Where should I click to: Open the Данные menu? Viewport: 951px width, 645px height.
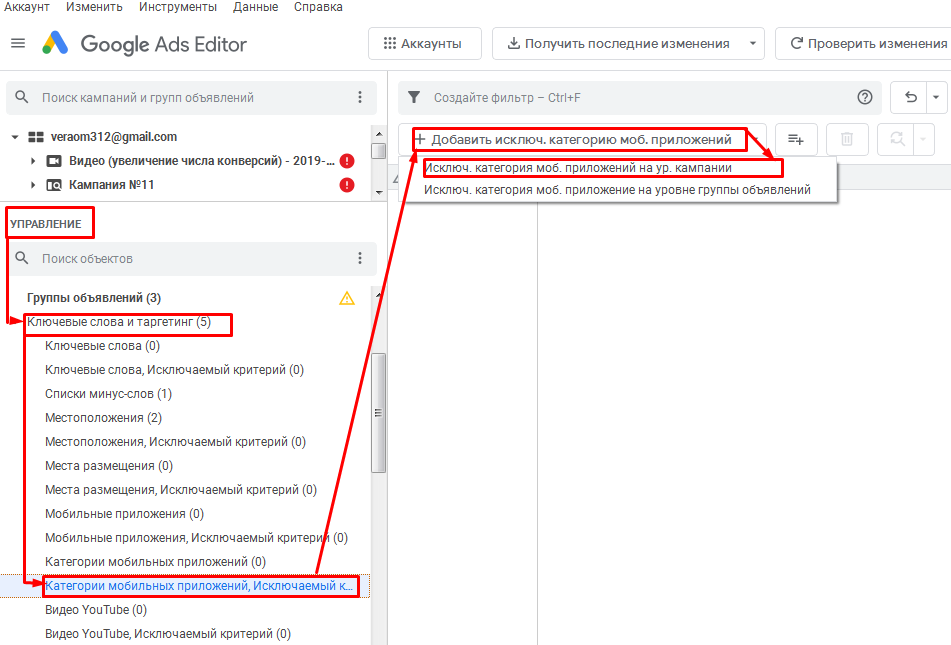pos(255,7)
